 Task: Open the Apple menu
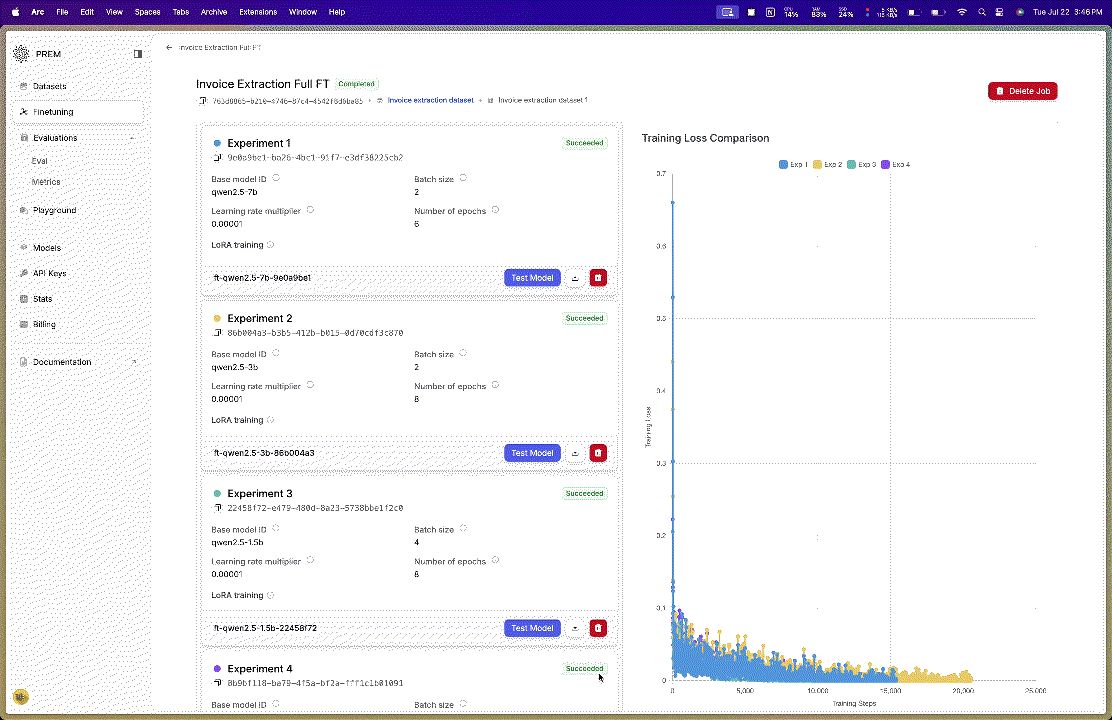(16, 12)
